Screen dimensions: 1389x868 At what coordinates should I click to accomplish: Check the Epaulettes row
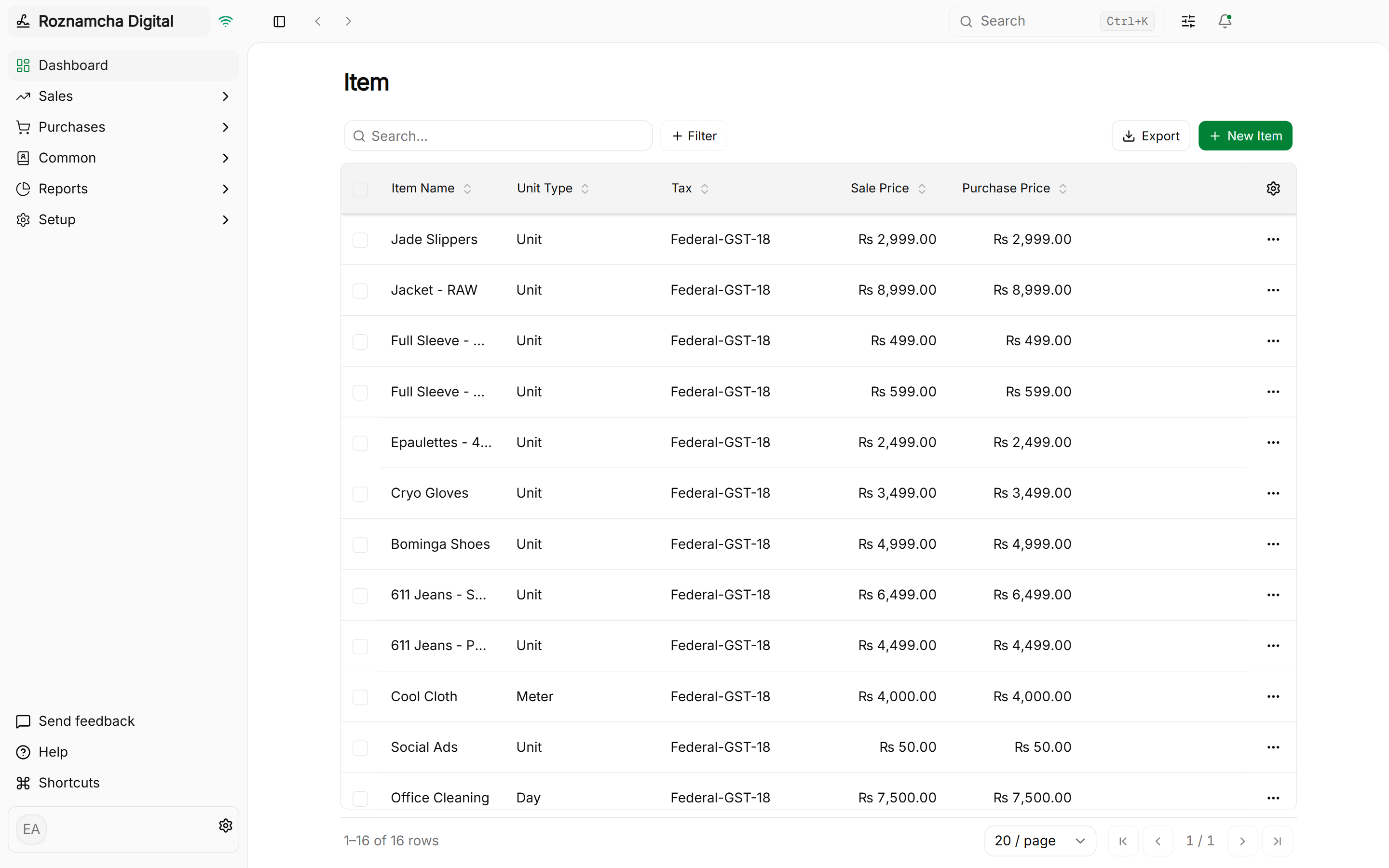[360, 443]
